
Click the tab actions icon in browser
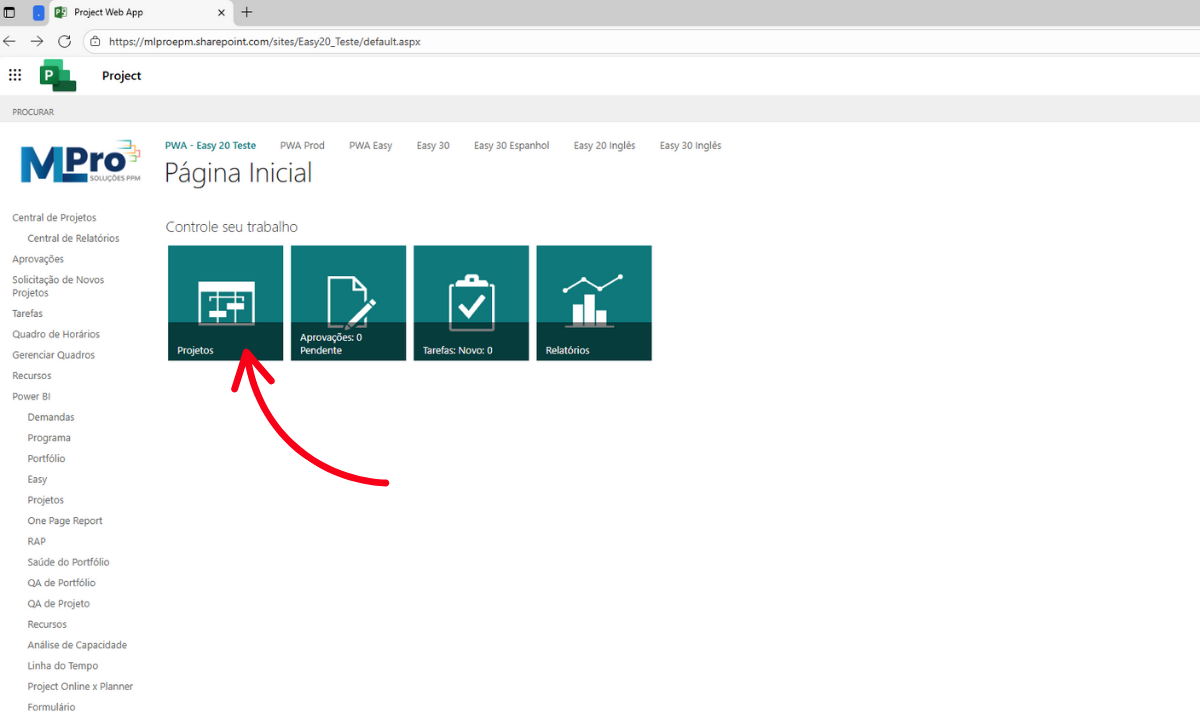[x=10, y=13]
